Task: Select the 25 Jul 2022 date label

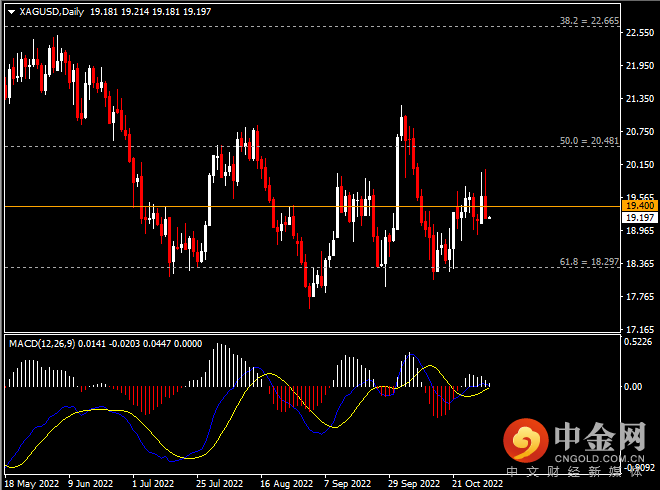Action: [x=219, y=484]
